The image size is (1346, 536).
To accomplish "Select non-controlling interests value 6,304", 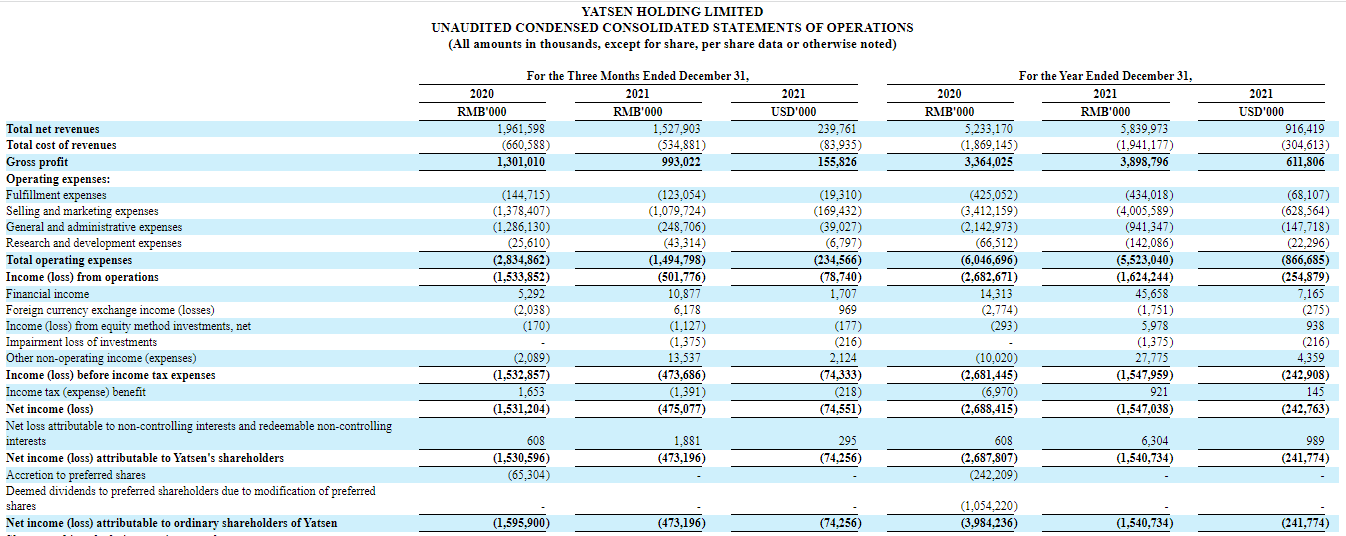I will [x=1155, y=441].
